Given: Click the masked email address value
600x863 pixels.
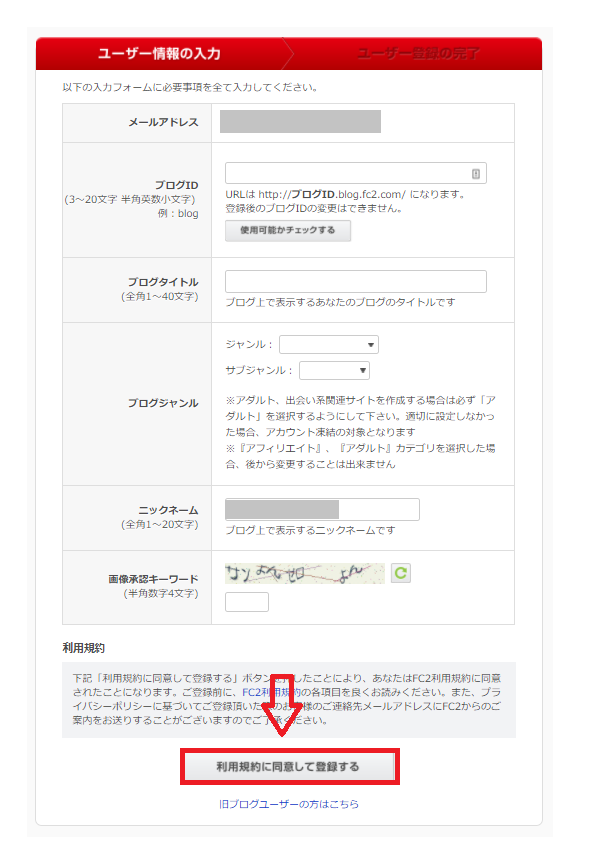Looking at the screenshot, I should [x=301, y=122].
